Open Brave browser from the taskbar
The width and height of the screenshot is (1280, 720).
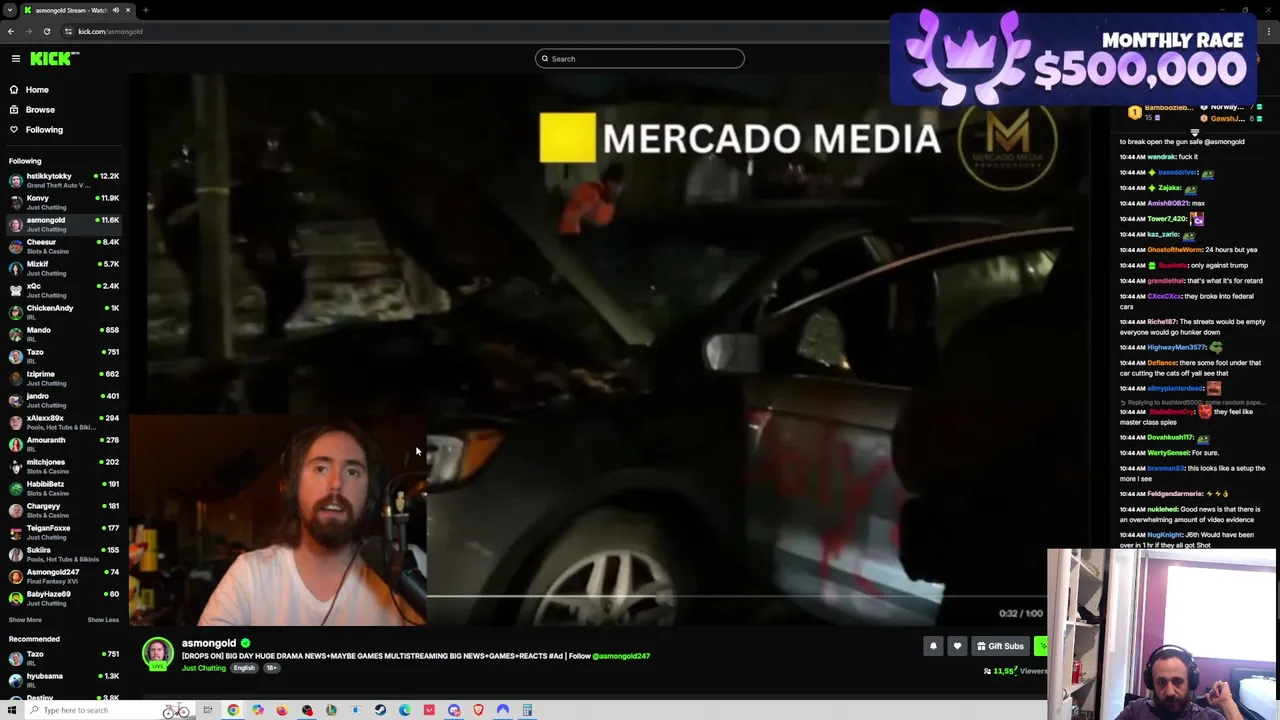coord(478,710)
